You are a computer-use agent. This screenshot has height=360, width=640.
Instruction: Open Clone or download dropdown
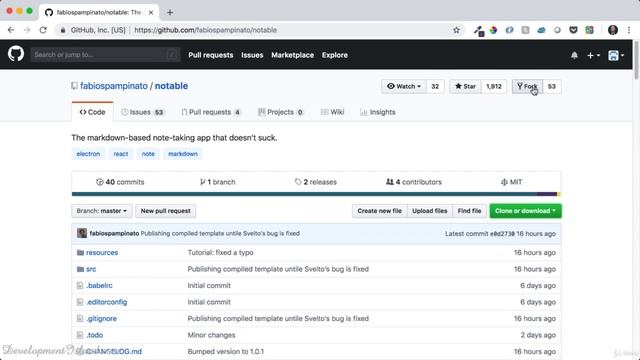coord(525,211)
